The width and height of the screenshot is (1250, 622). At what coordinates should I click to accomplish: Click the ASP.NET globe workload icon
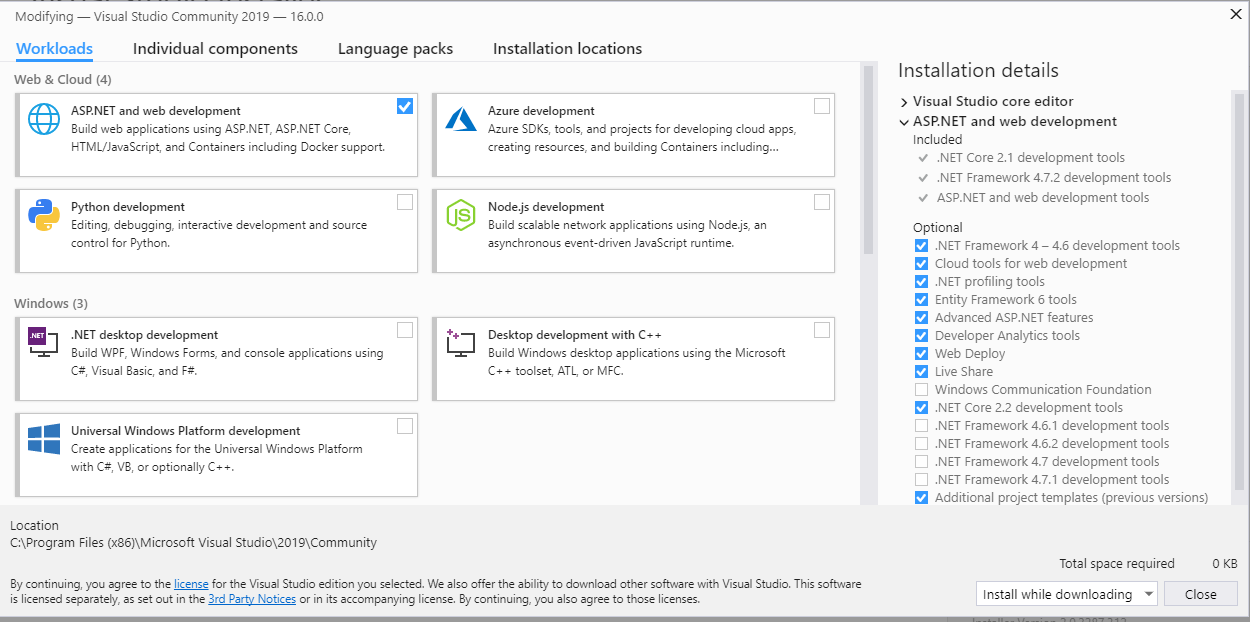point(44,119)
